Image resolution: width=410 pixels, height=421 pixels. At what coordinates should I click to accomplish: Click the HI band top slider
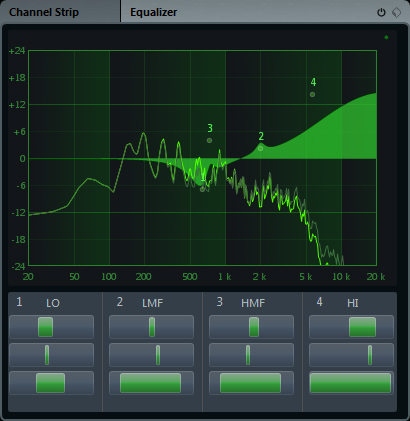pyautogui.click(x=352, y=327)
